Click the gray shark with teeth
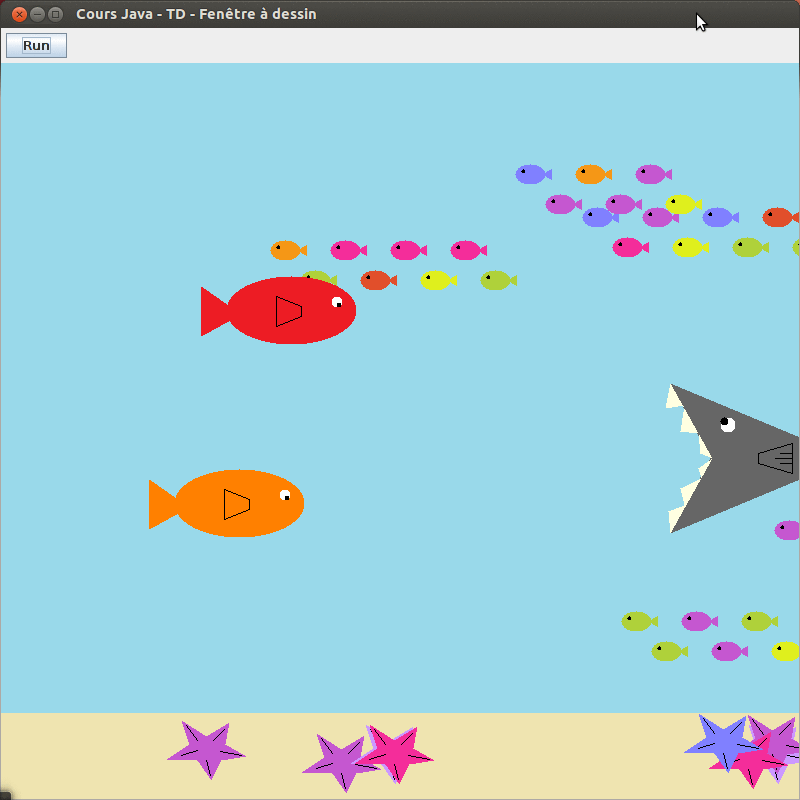 (733, 458)
